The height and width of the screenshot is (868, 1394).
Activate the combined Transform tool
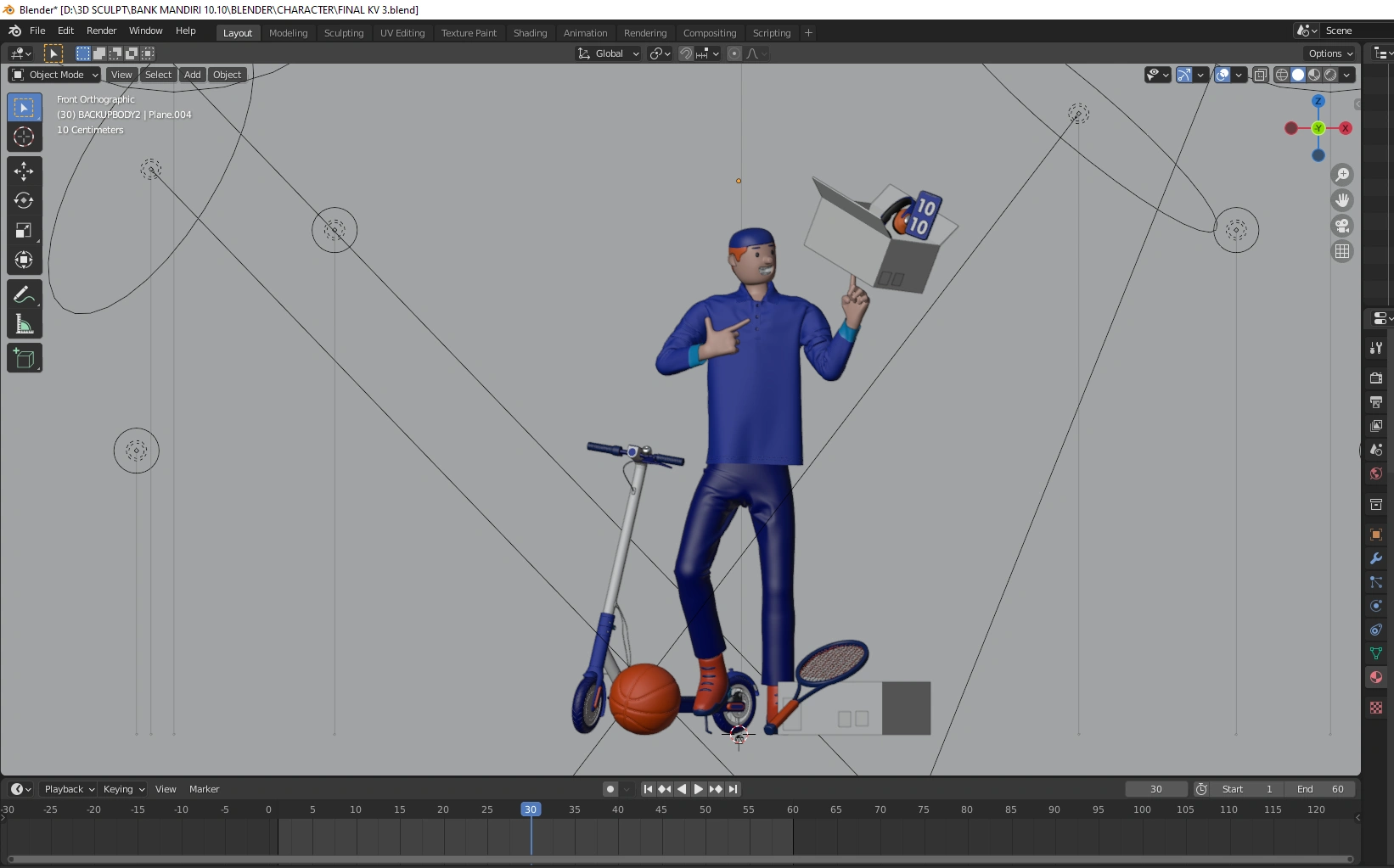(24, 260)
